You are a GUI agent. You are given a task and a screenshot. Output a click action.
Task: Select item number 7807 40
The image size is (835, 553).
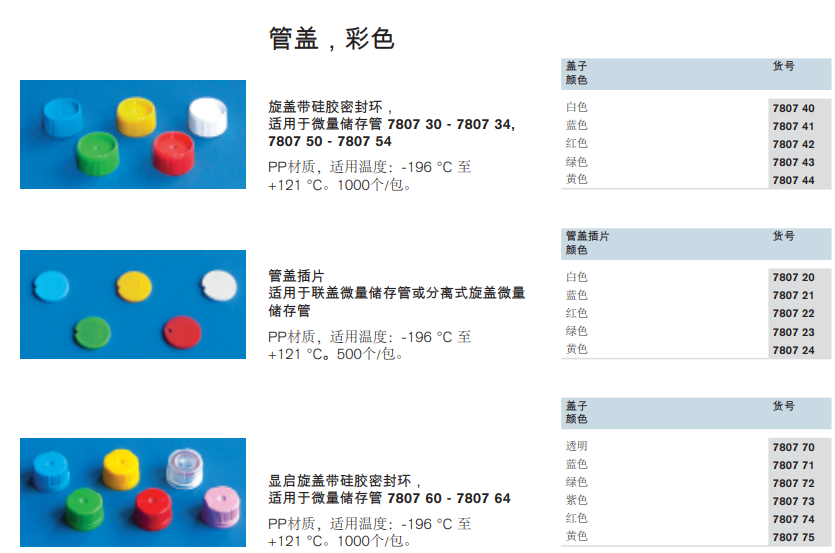793,108
